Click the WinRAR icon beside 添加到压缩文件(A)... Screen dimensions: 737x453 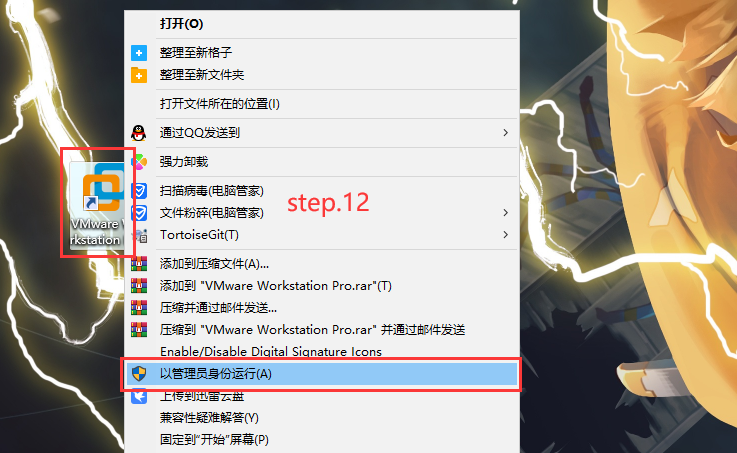pos(139,264)
